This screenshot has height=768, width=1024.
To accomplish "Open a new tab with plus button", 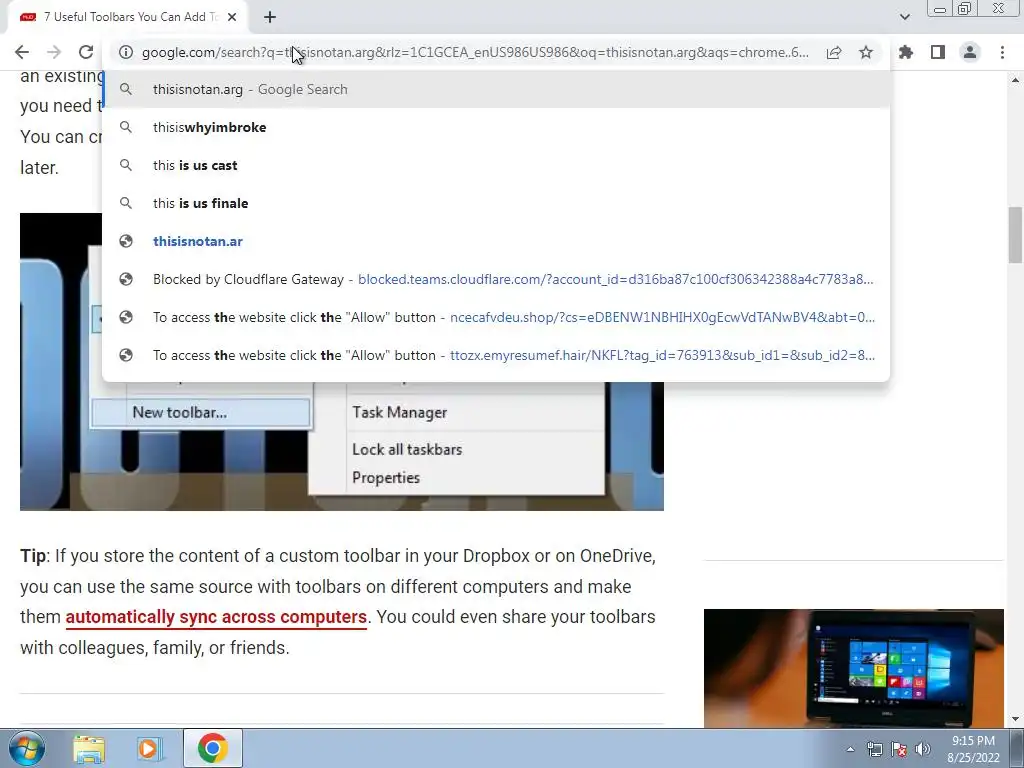I will (x=270, y=17).
